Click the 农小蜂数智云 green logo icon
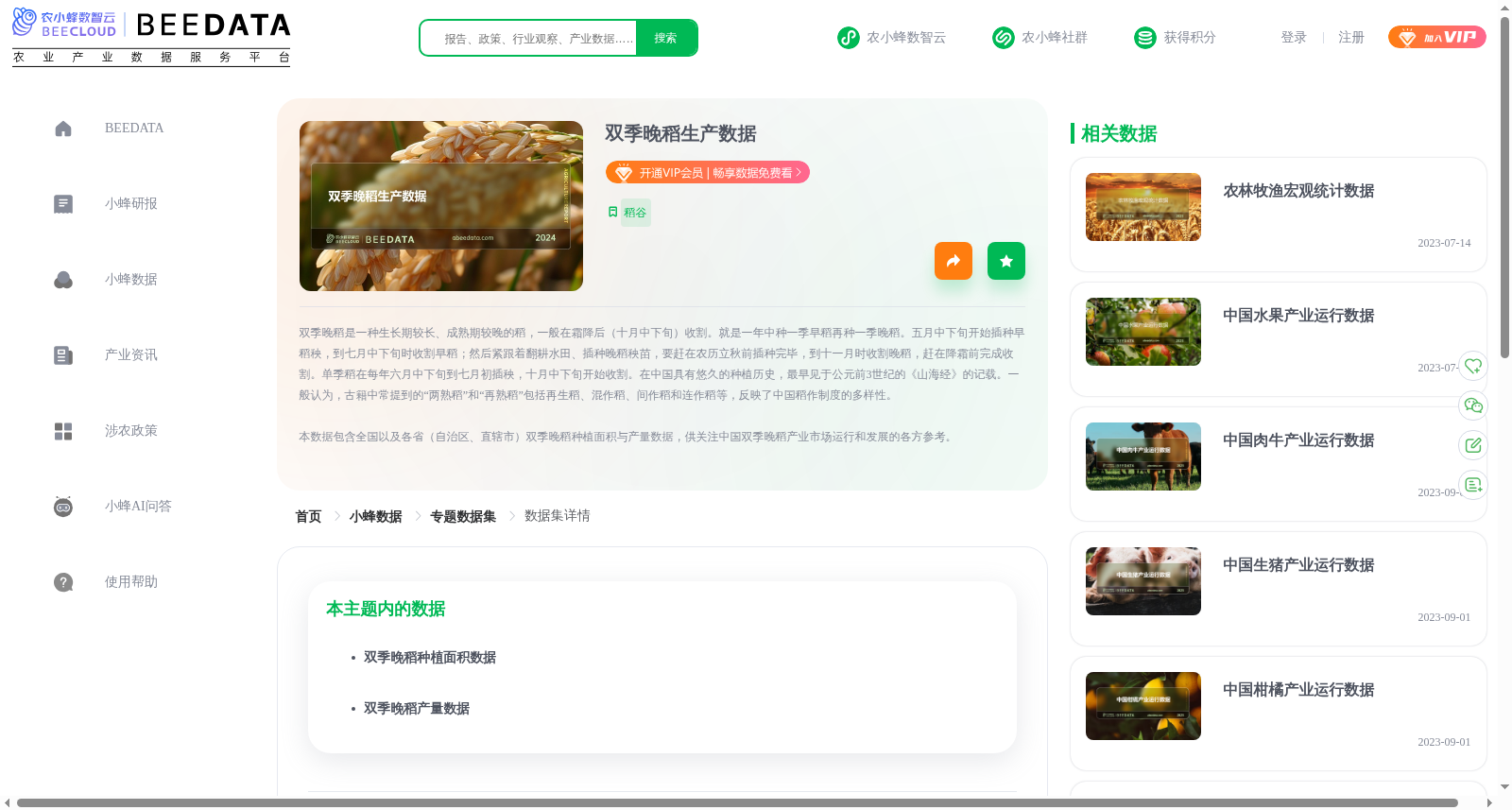 point(848,38)
